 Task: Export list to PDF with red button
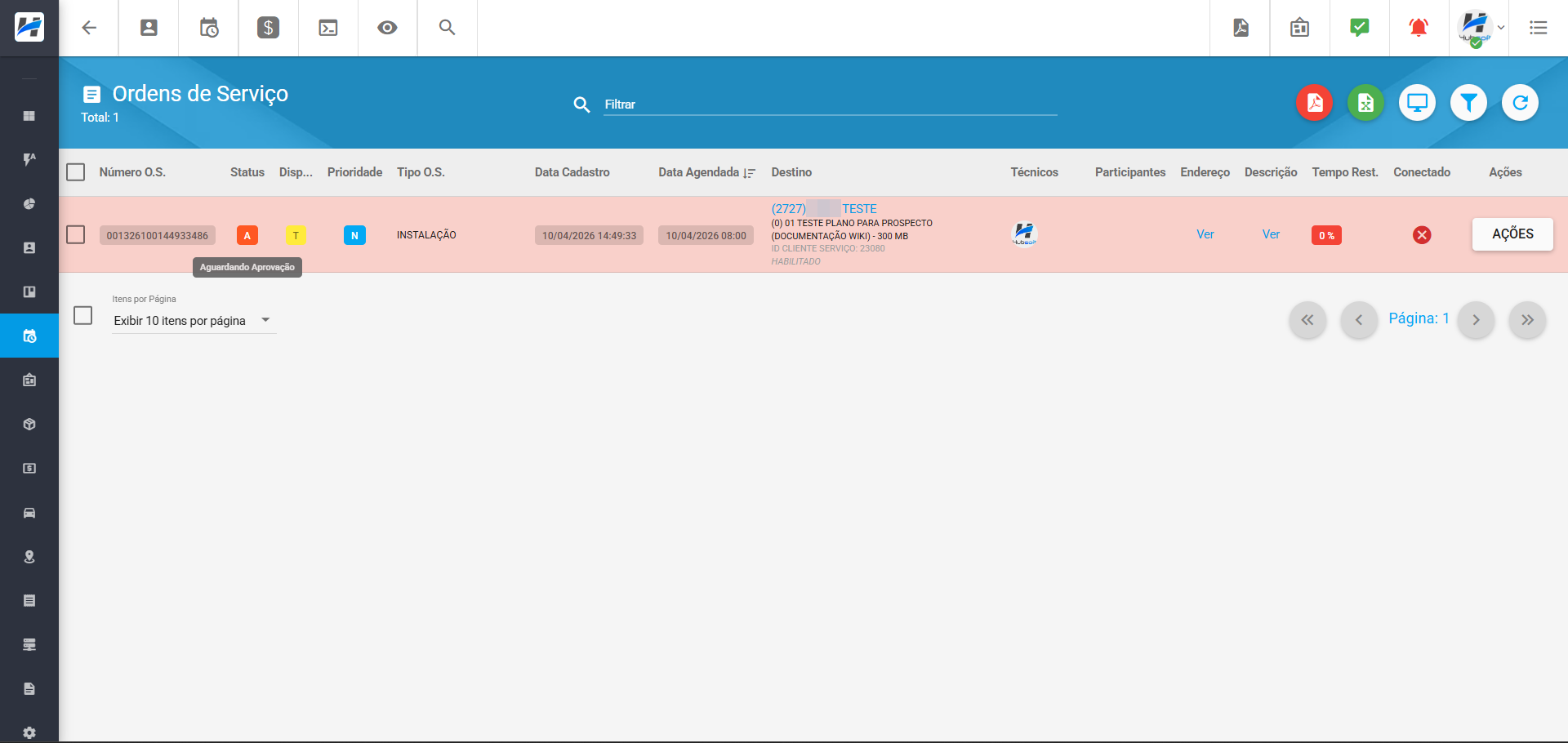tap(1314, 104)
